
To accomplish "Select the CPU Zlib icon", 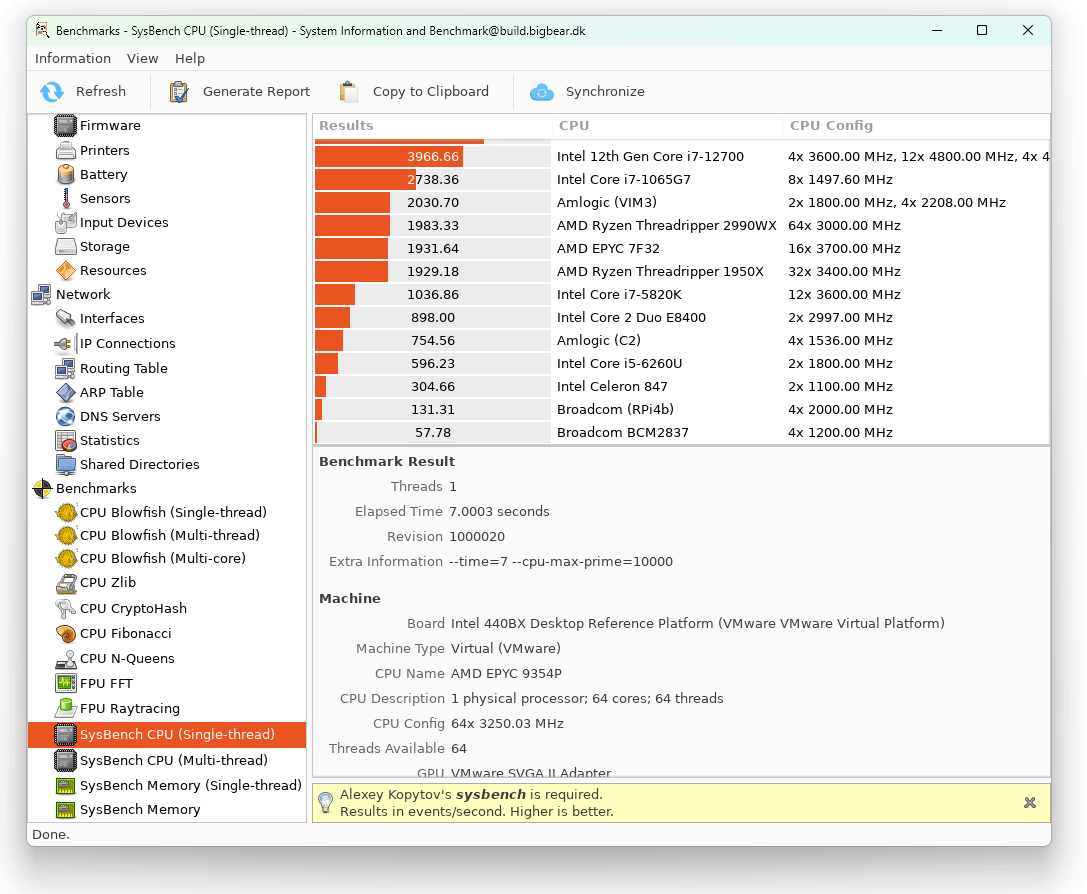I will point(66,583).
